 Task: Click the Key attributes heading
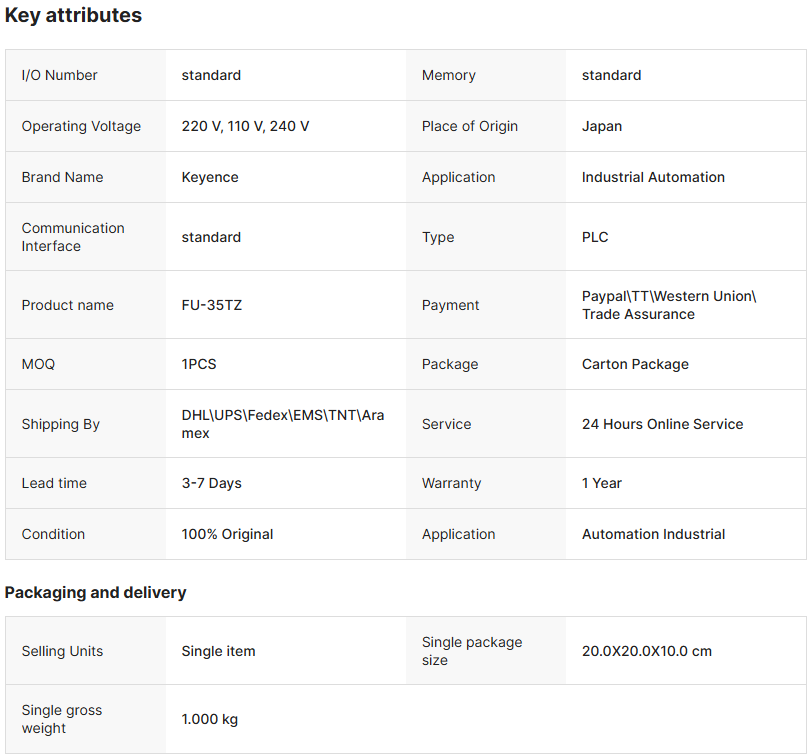point(73,16)
